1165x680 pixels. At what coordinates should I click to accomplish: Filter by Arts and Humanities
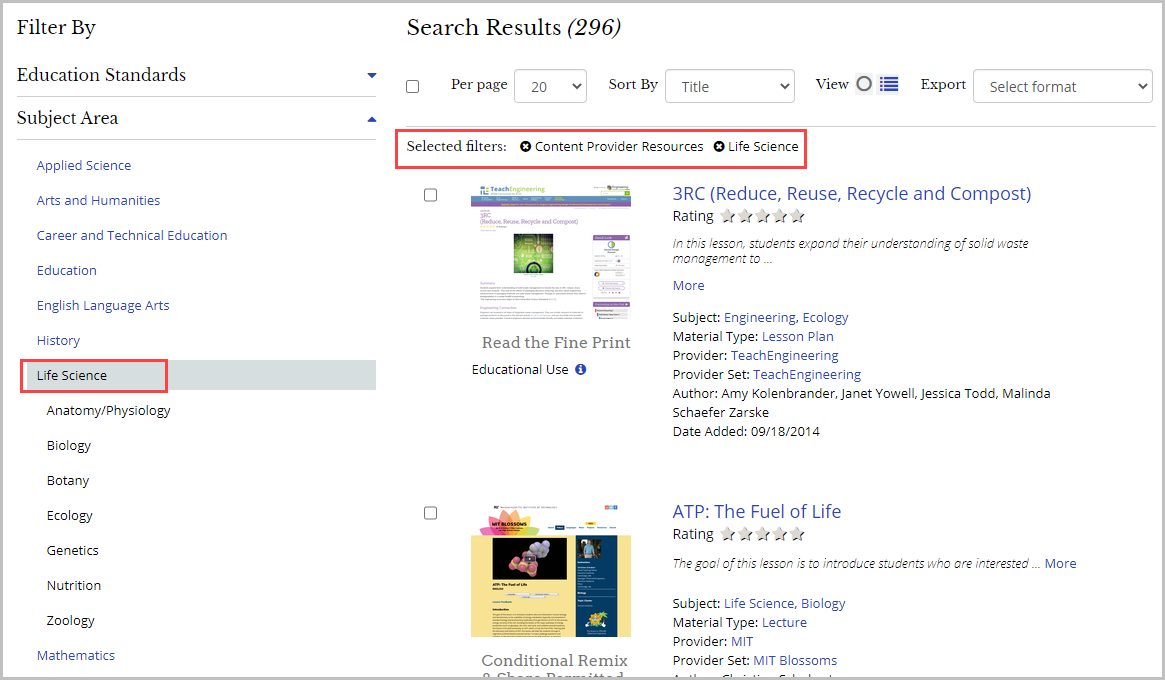[x=98, y=201]
